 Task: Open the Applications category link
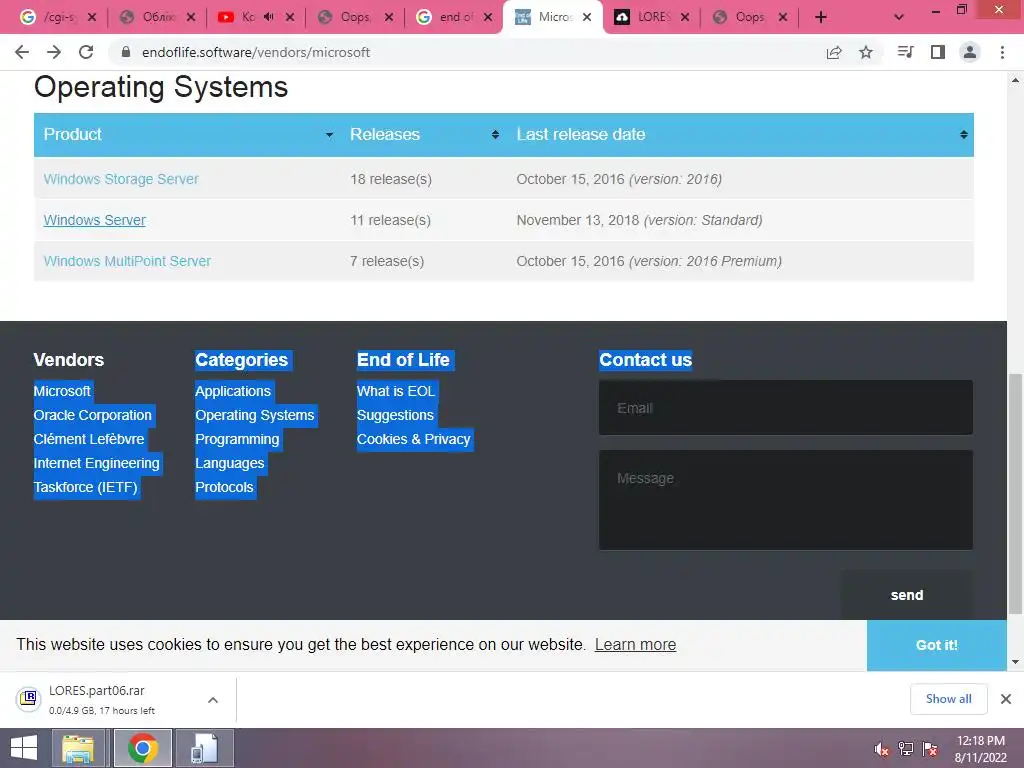pos(233,391)
